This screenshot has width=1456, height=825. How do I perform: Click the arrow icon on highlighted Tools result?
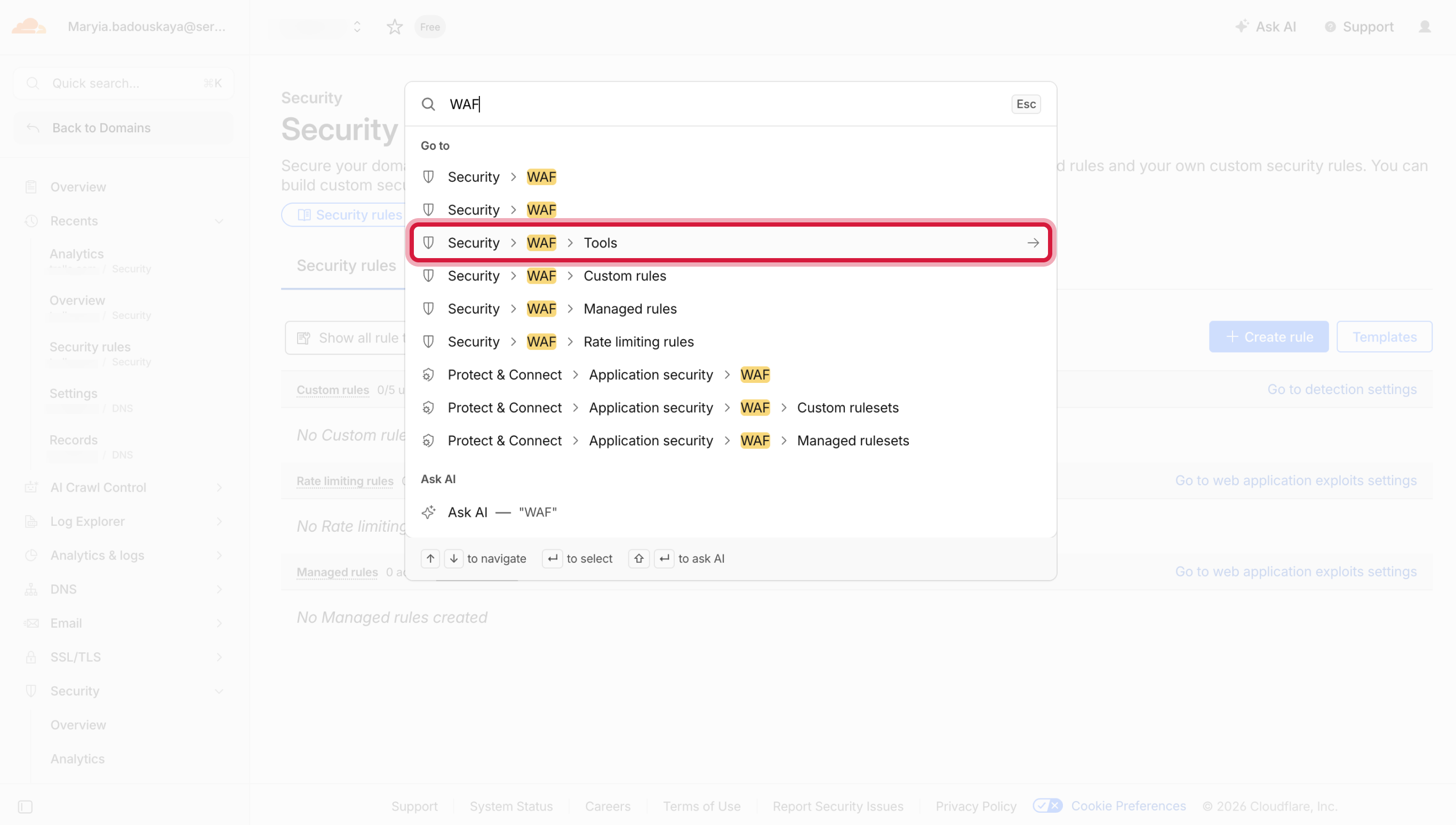[1033, 243]
